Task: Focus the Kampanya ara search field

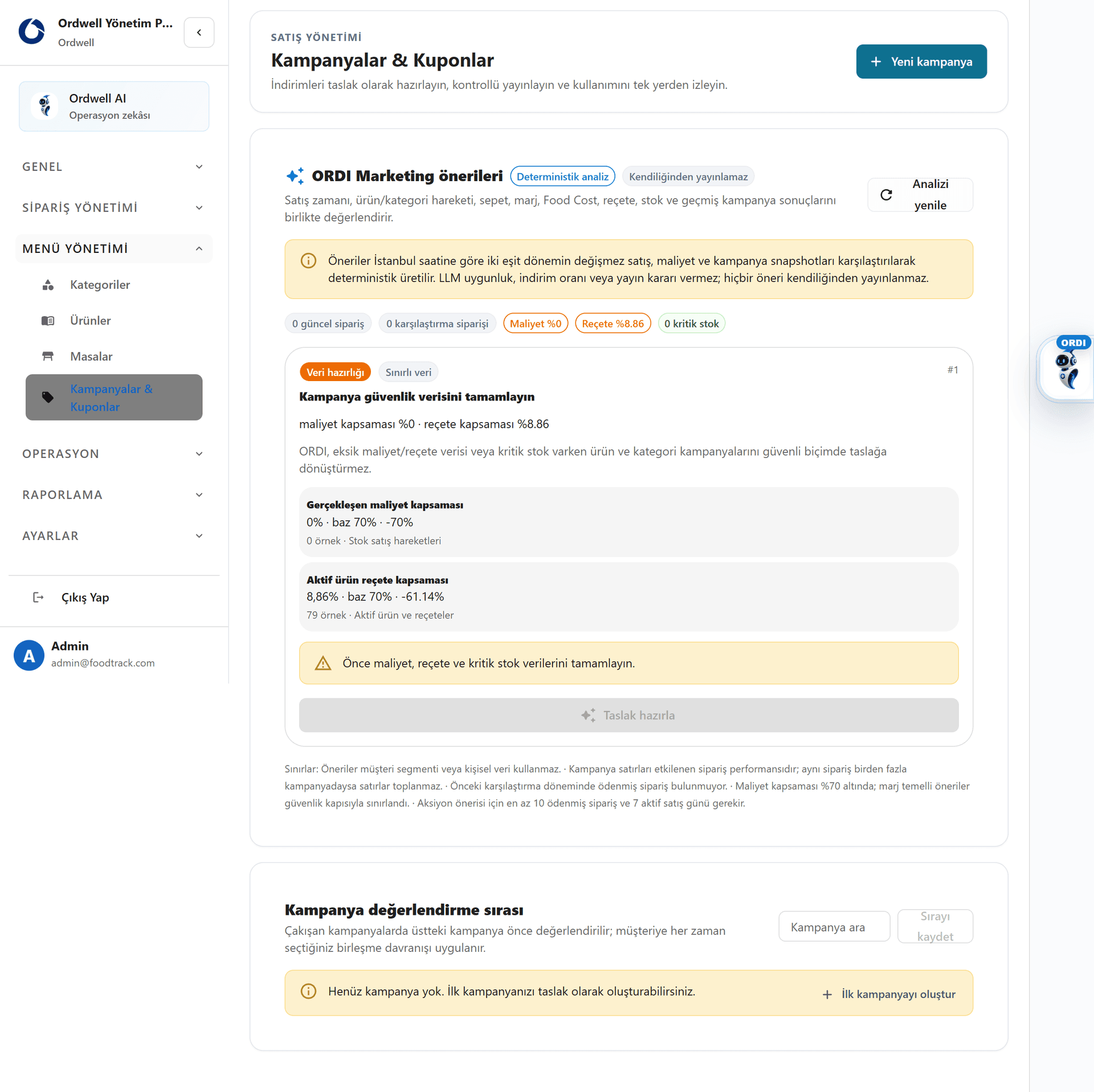Action: pyautogui.click(x=834, y=927)
